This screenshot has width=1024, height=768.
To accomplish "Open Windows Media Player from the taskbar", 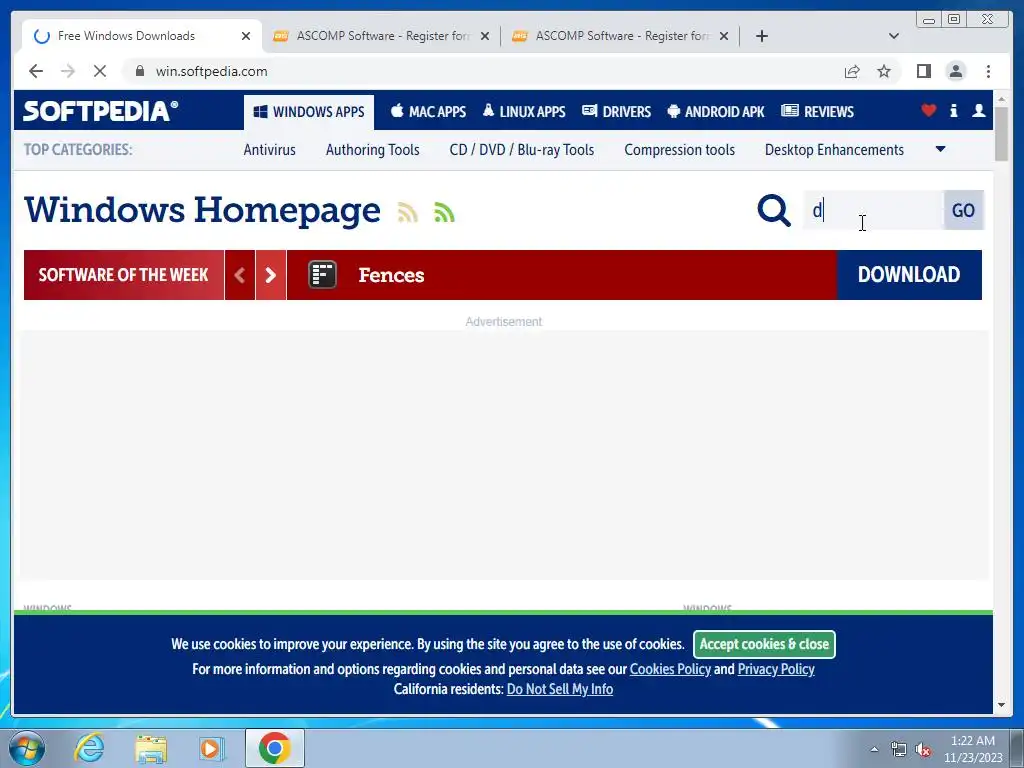I will pos(211,748).
